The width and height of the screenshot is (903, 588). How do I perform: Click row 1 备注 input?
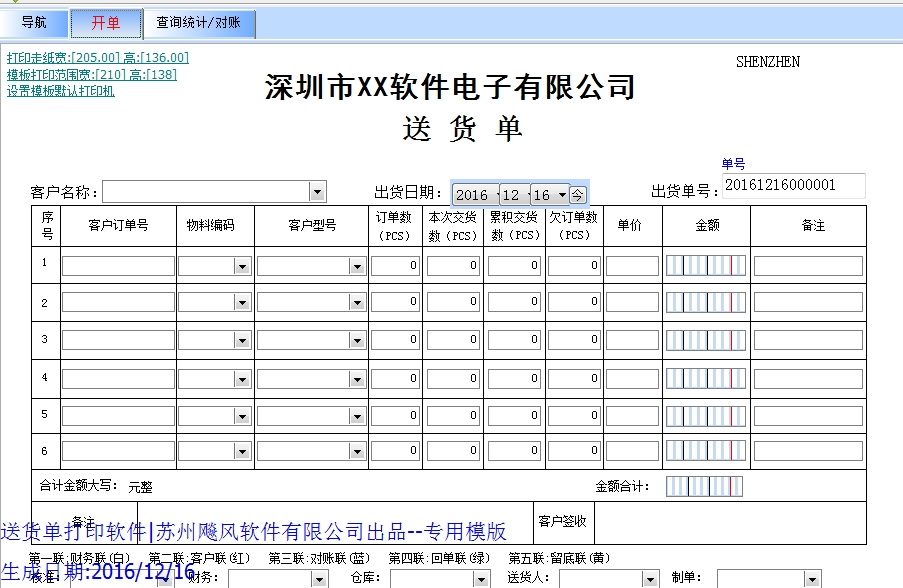point(809,266)
